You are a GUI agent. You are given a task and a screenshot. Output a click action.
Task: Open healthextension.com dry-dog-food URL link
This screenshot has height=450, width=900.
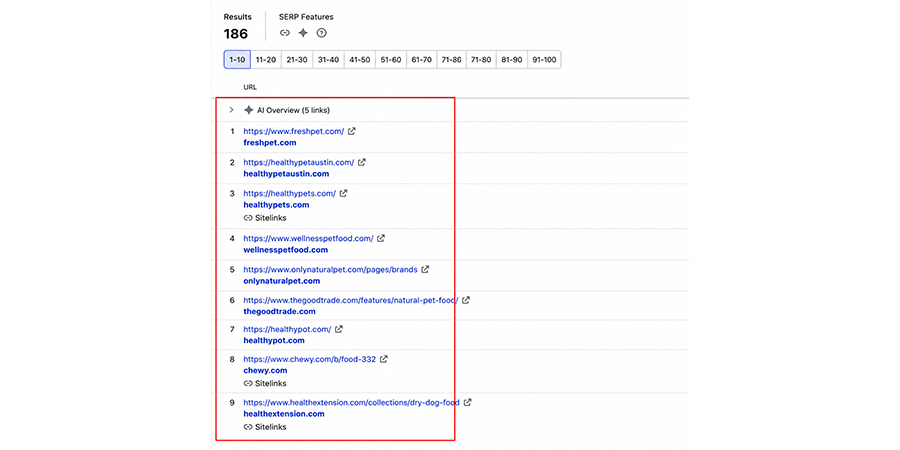(351, 402)
